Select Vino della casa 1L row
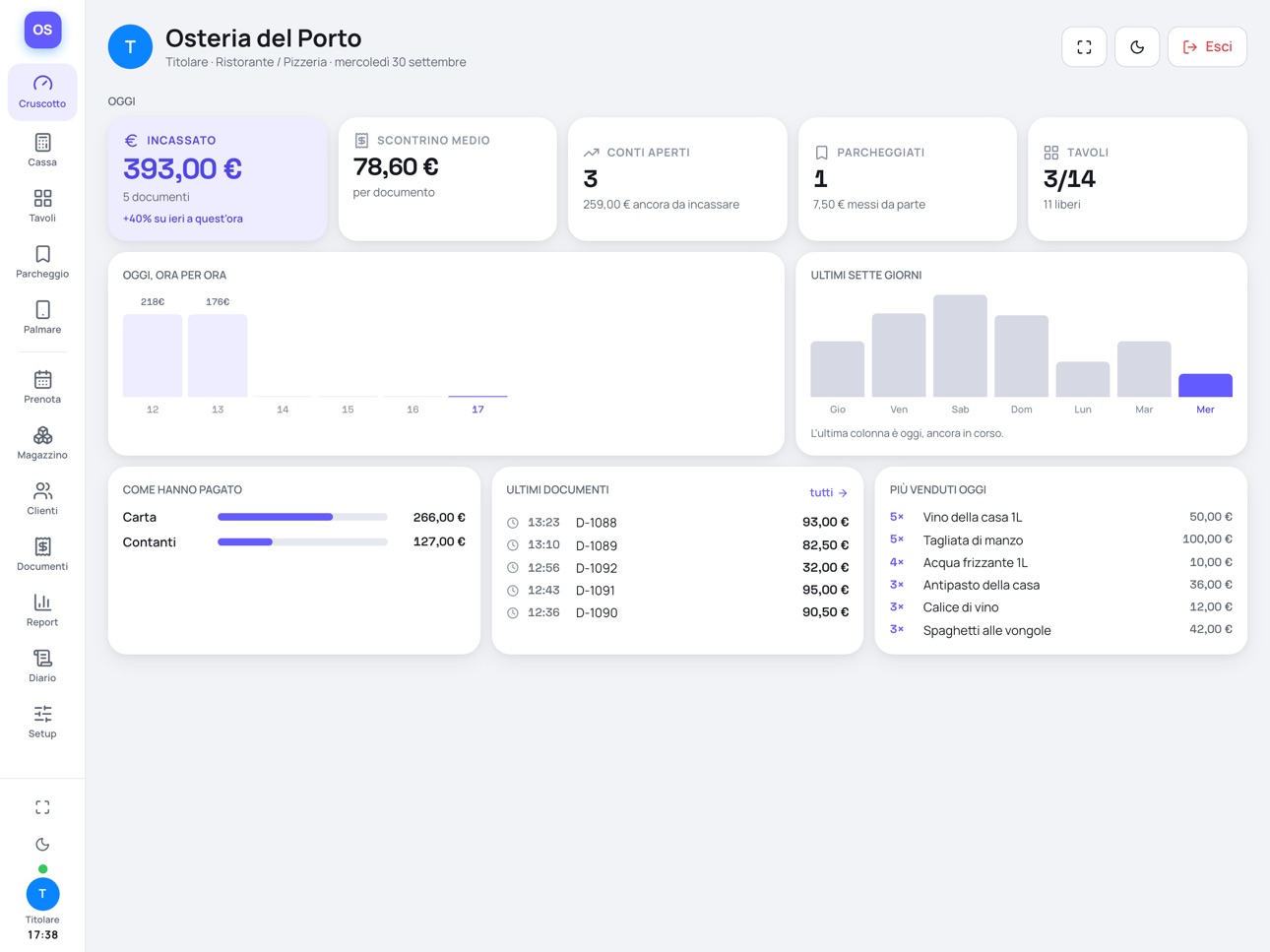The height and width of the screenshot is (952, 1270). click(1060, 517)
